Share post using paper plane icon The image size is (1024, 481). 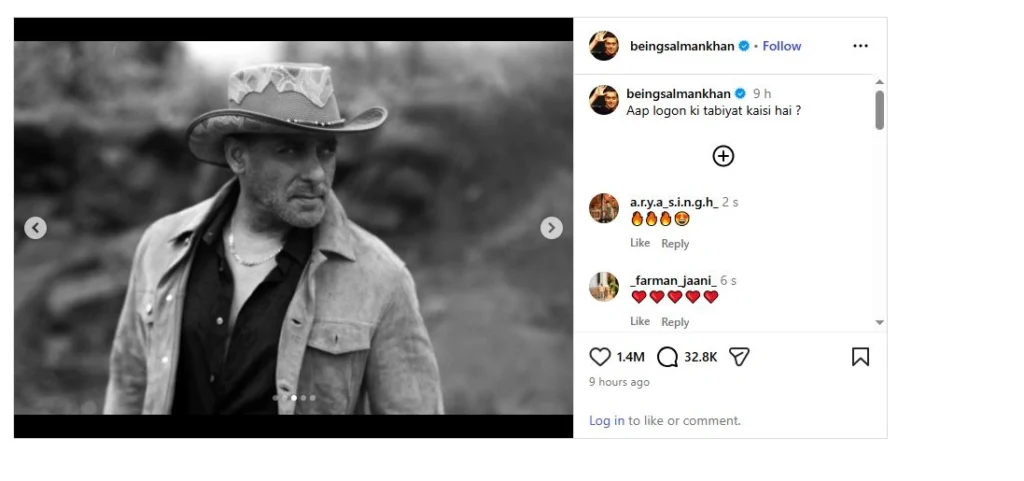739,356
